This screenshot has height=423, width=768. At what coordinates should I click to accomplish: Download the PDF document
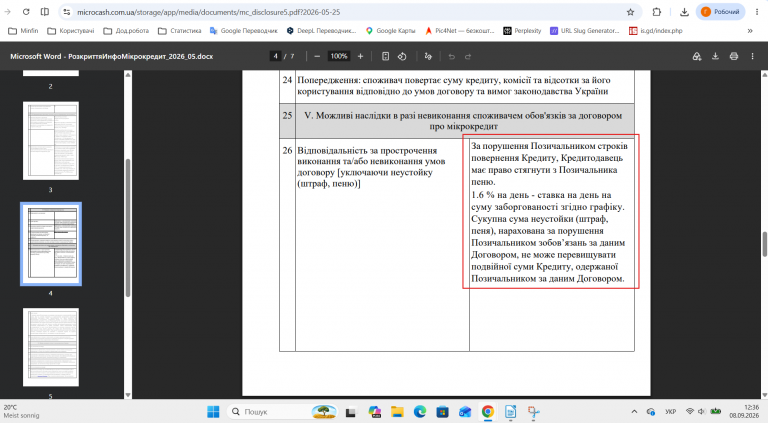pos(715,56)
